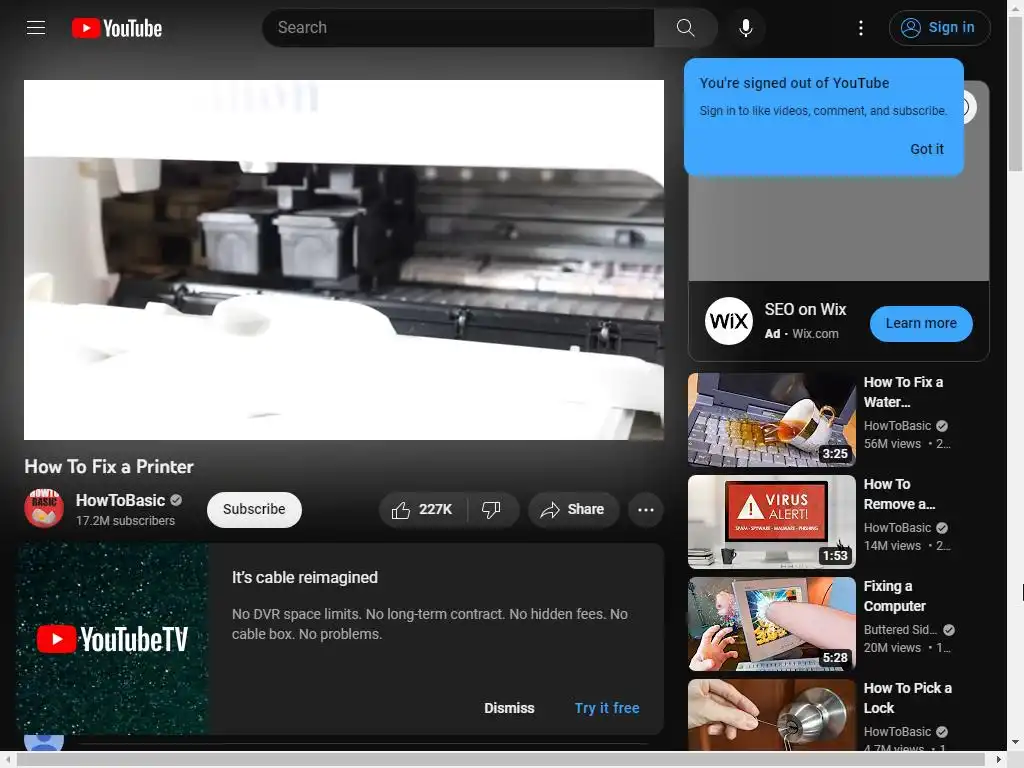Click the YouTube TV promo image
The height and width of the screenshot is (768, 1024).
(112, 639)
